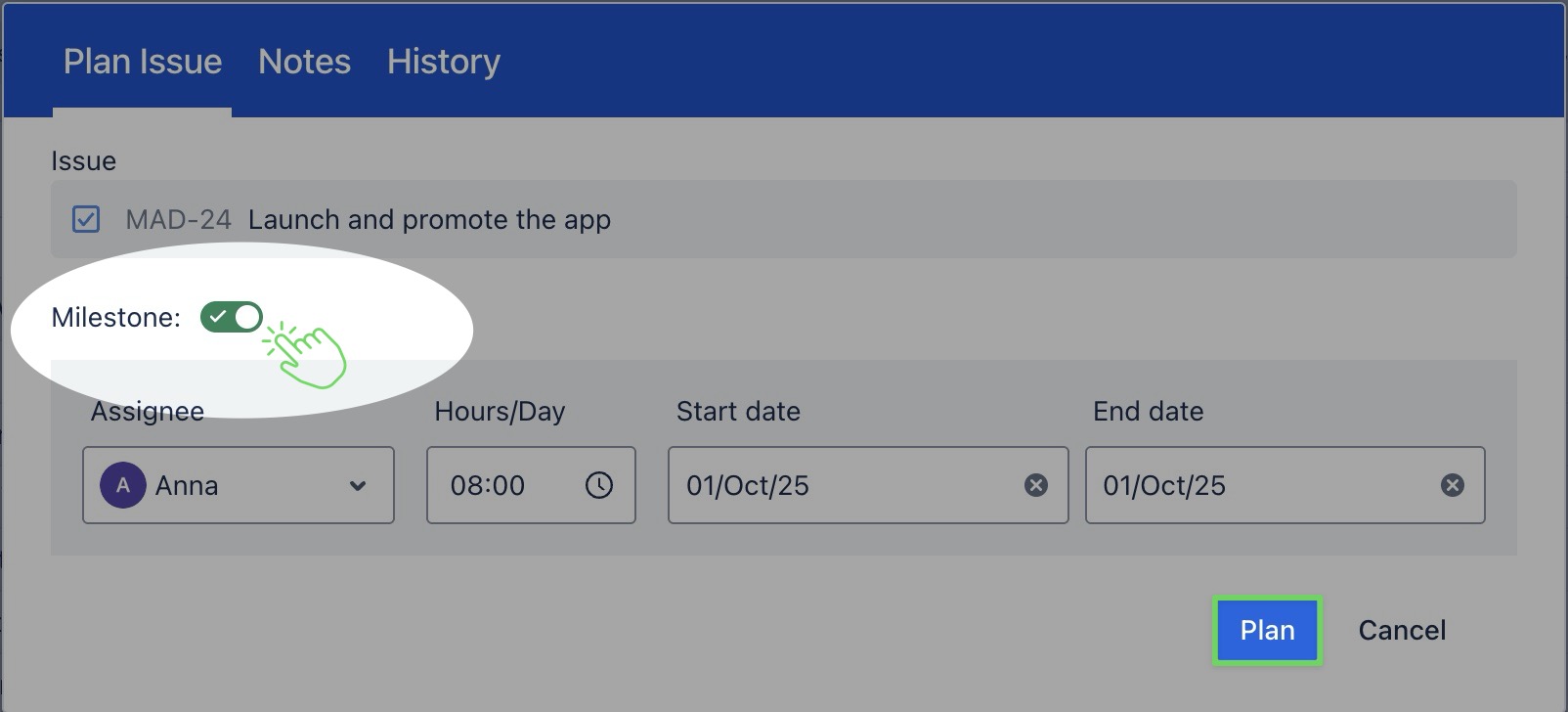Click the task type icon beside MAD-24

point(86,219)
